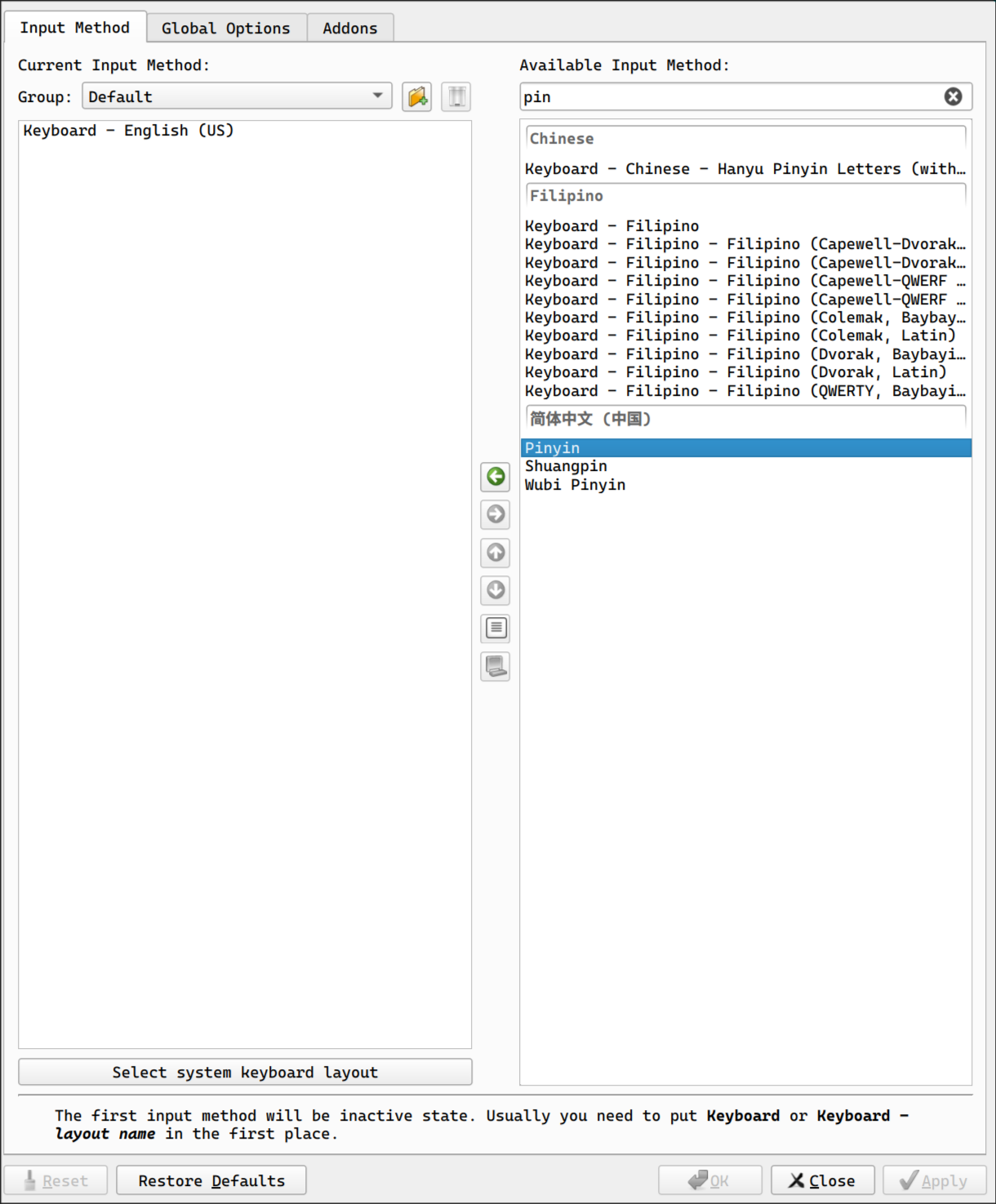Add Pinyin with the green left arrow
Screen dimensions: 996x1204
496,477
